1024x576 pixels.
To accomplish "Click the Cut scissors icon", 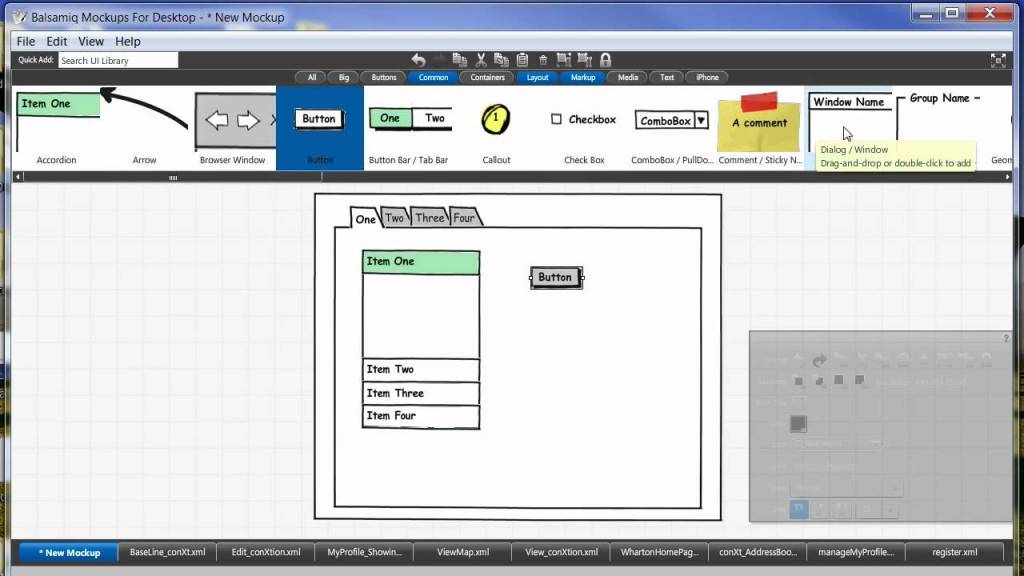I will coord(481,60).
